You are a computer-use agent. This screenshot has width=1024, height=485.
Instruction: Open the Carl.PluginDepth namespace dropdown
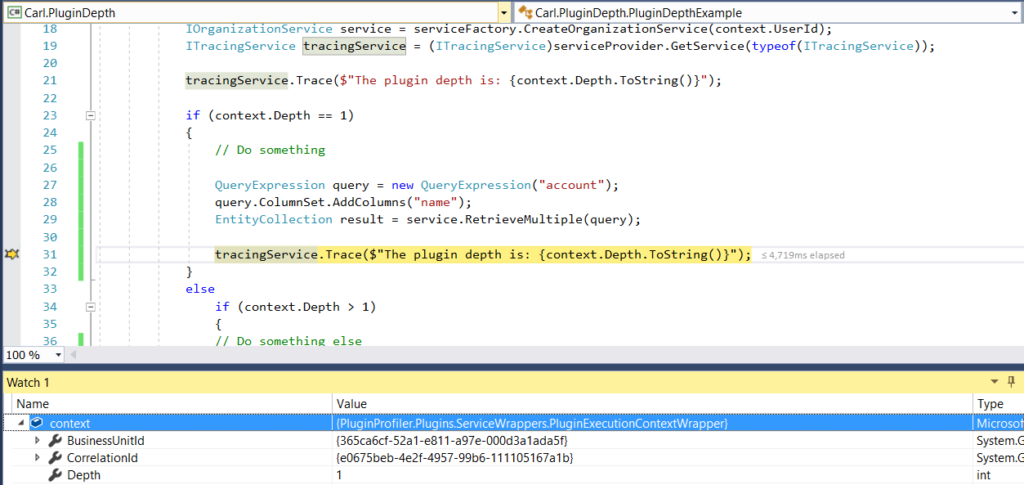504,13
